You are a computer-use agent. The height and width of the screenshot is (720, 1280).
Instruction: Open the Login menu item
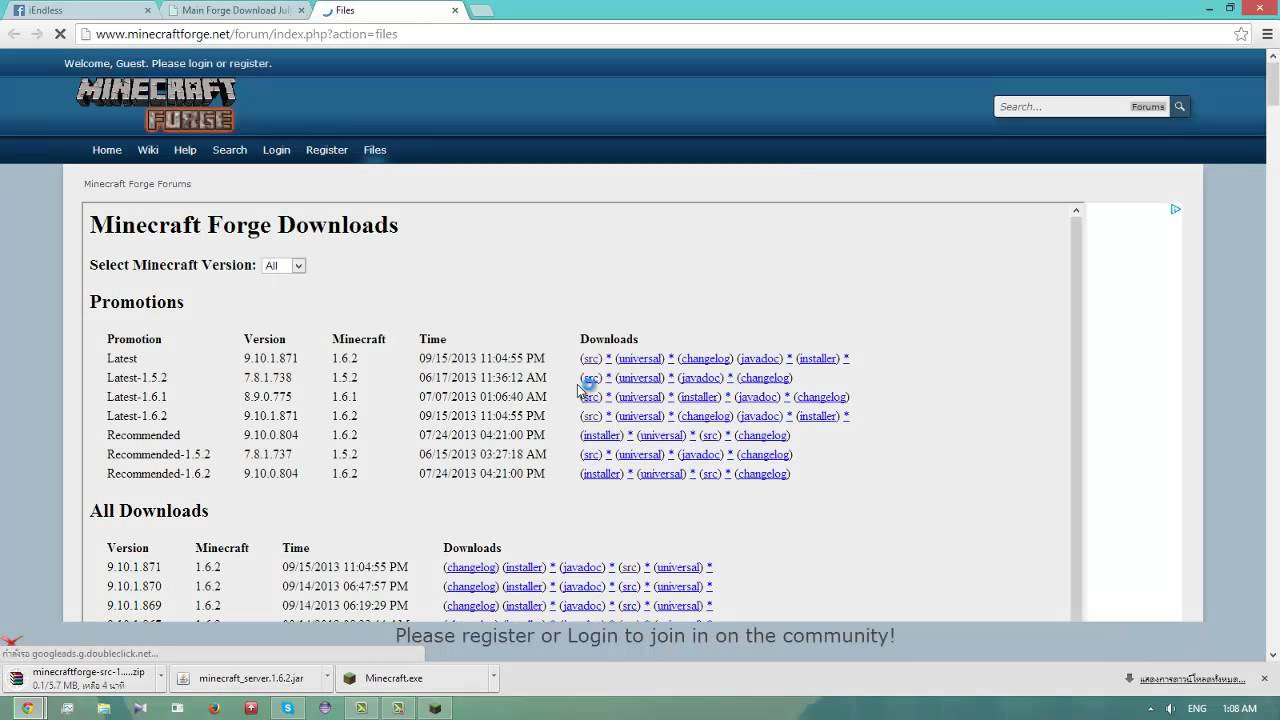coord(276,150)
